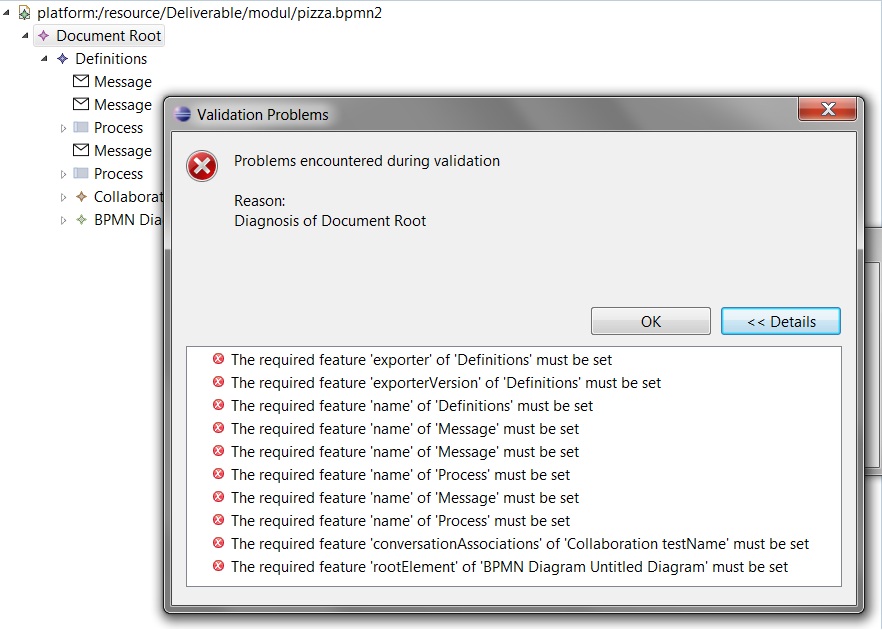Select the first Process tree label
The height and width of the screenshot is (630, 882).
(x=118, y=128)
